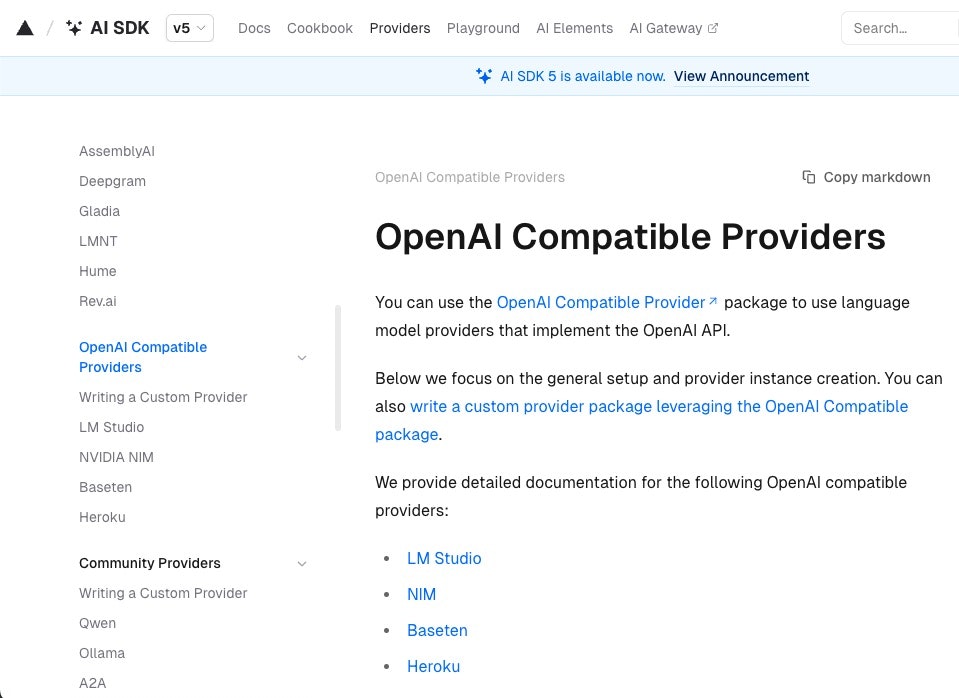Click View Announcement link
The height and width of the screenshot is (698, 959).
(741, 76)
